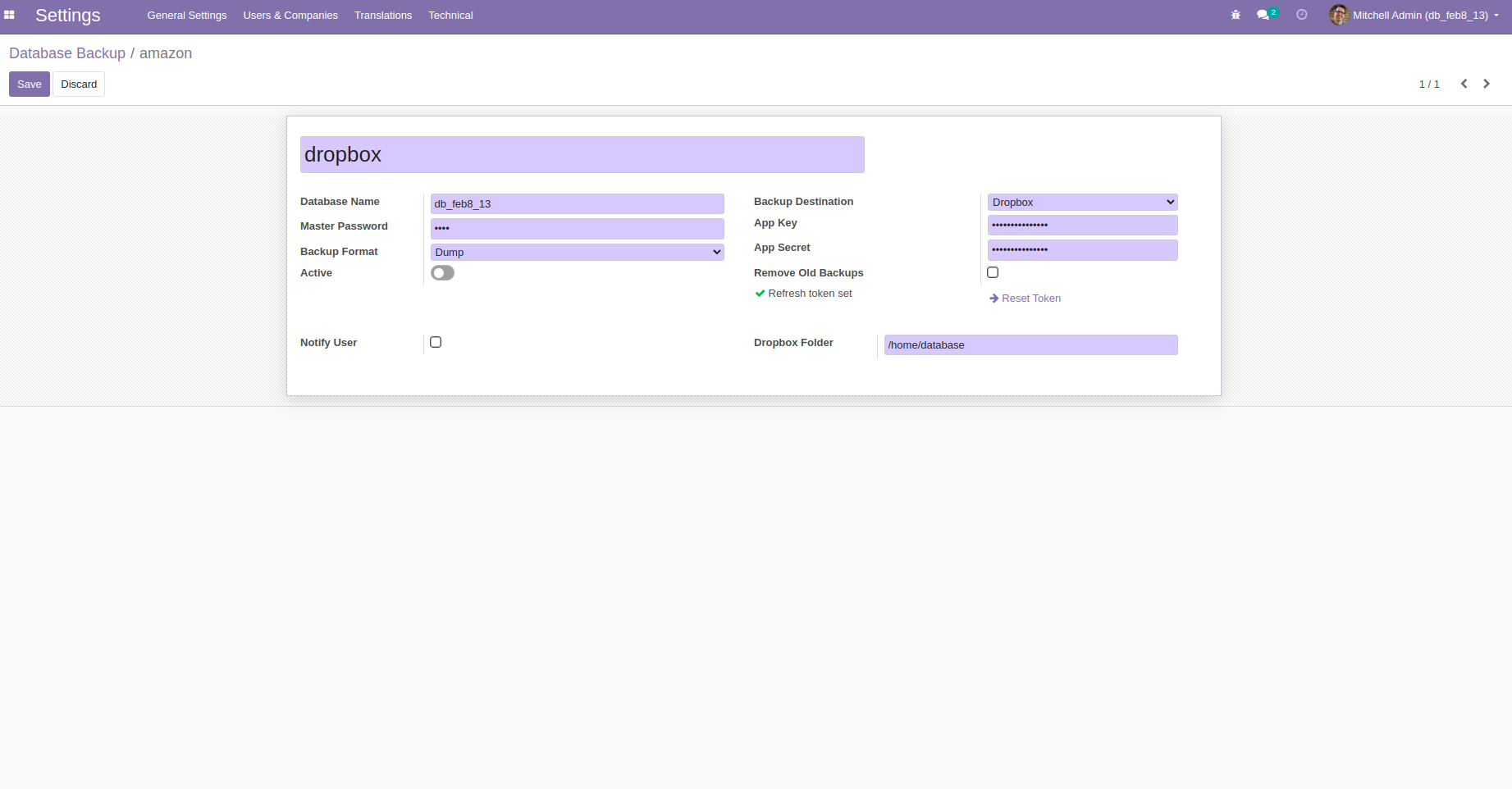
Task: Click the Master Password field
Action: click(x=578, y=228)
